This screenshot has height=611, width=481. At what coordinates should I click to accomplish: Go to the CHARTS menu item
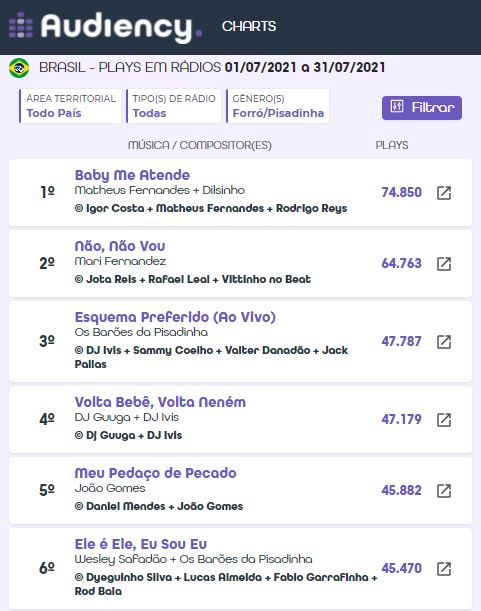point(249,26)
